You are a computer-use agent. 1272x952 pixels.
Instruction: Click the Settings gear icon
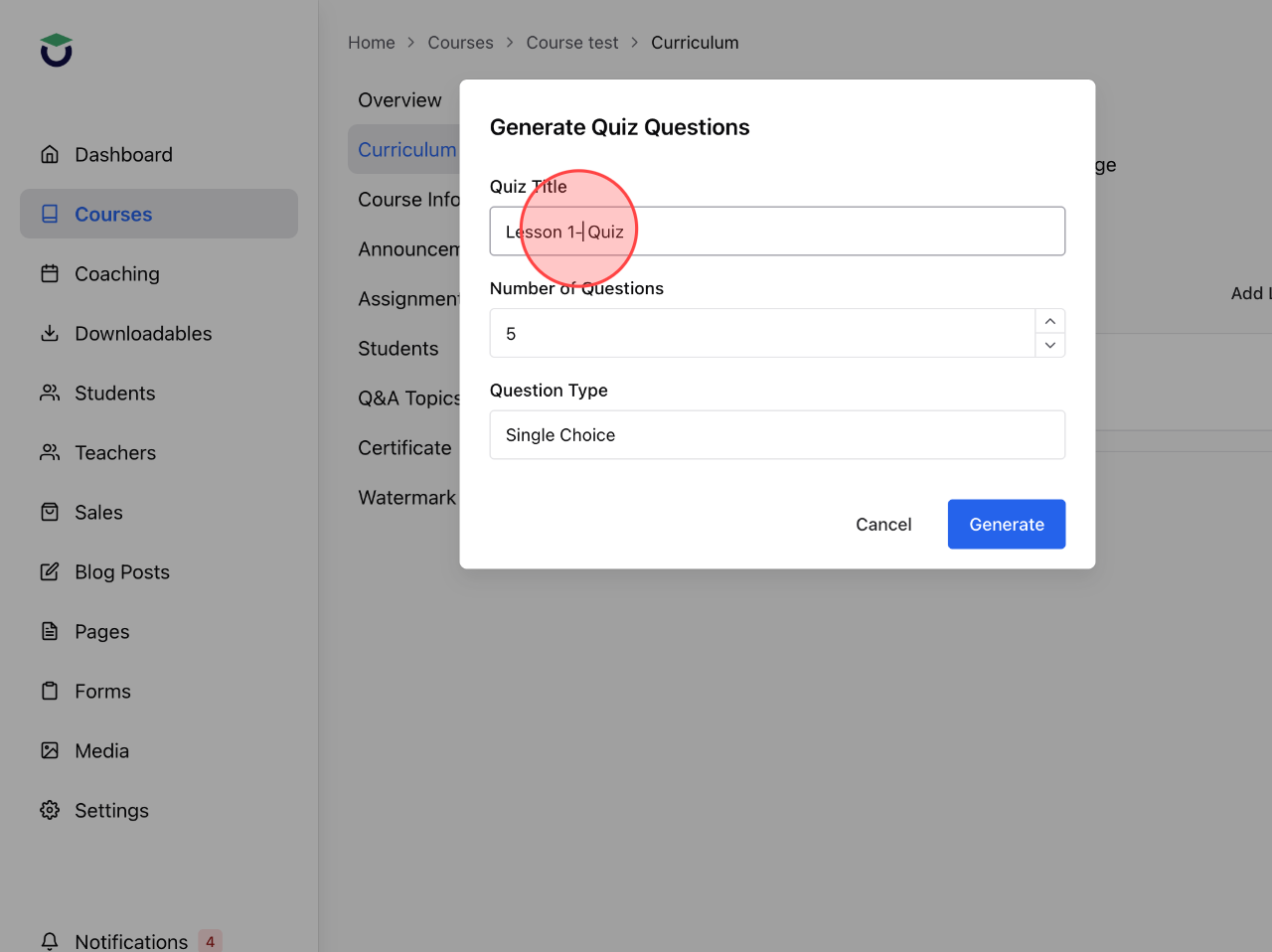[50, 810]
